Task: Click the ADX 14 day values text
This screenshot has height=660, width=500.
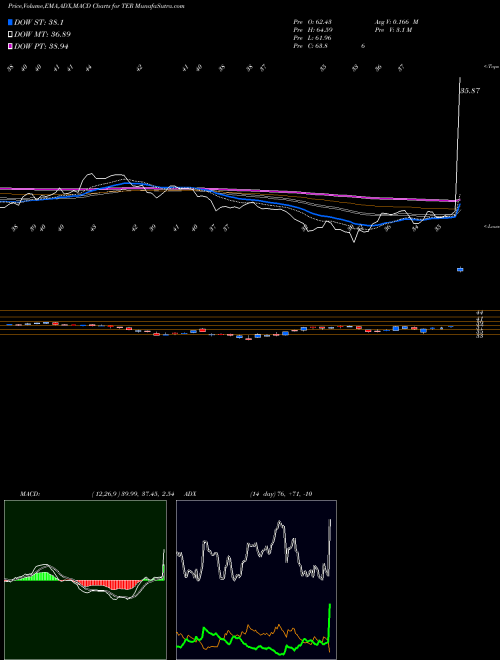Action: (x=281, y=494)
